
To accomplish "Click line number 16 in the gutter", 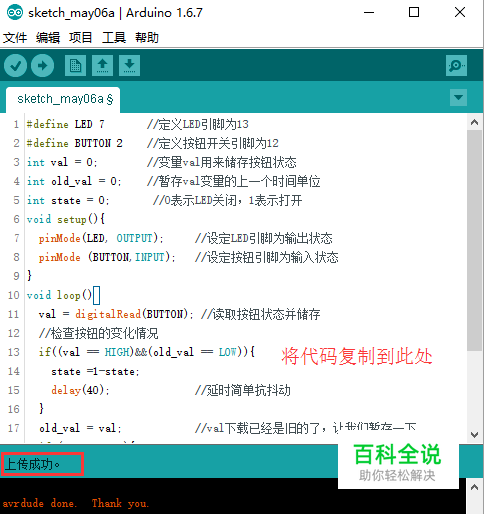I will pos(14,409).
